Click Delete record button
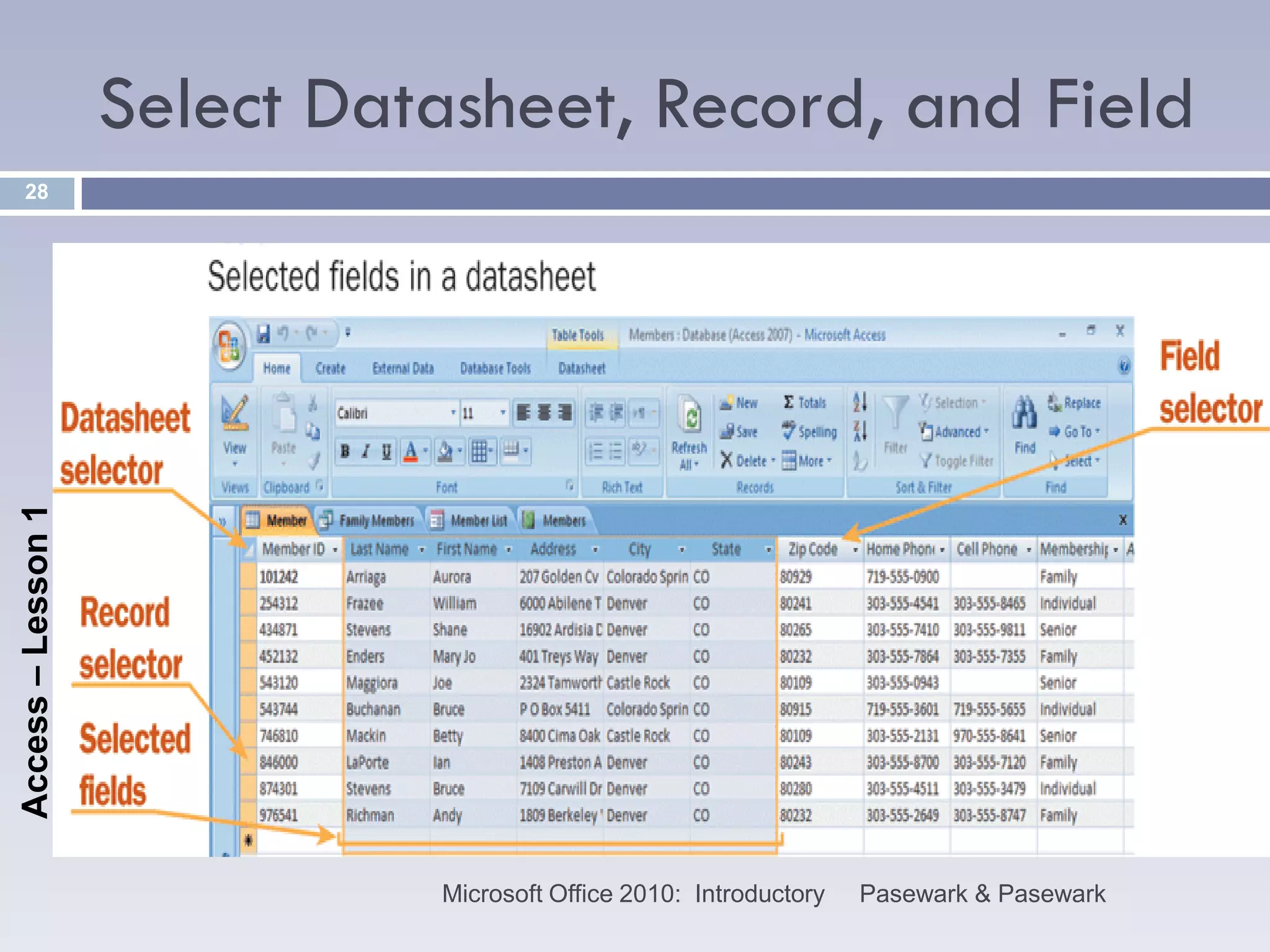This screenshot has height=952, width=1270. pyautogui.click(x=748, y=461)
